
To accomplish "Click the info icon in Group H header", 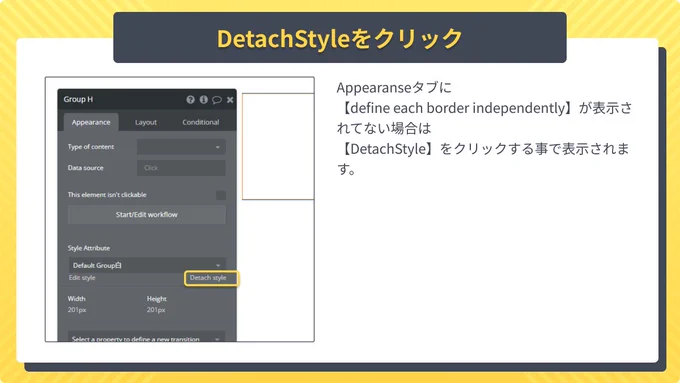I will [203, 100].
